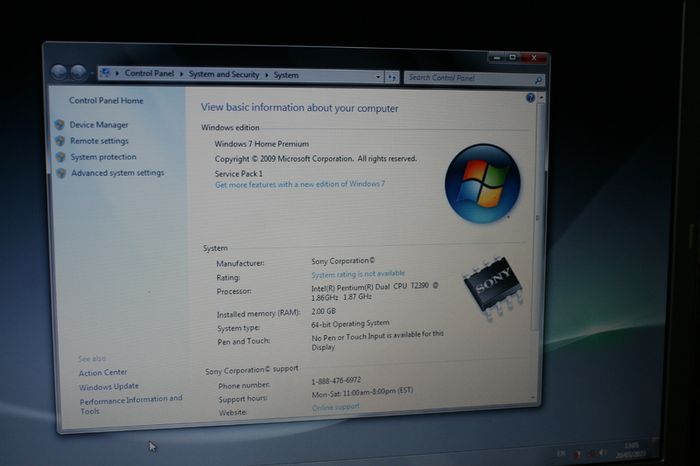Click the shield icon beside Remote settings

(x=60, y=141)
